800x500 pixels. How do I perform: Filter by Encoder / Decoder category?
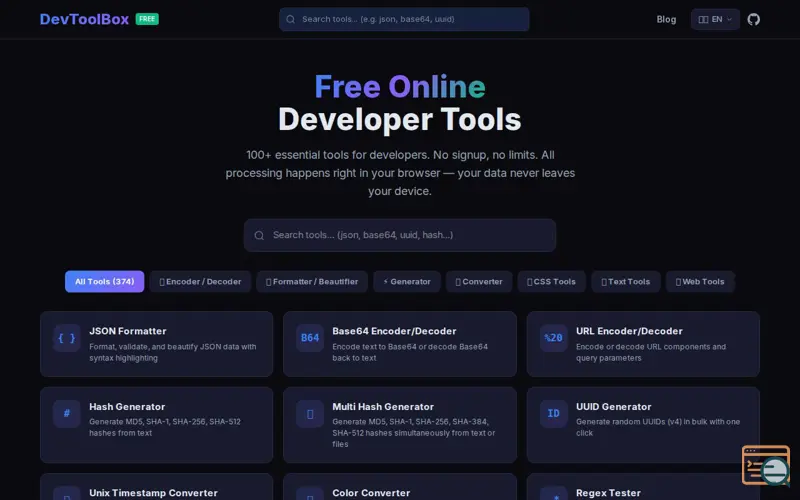pyautogui.click(x=200, y=282)
